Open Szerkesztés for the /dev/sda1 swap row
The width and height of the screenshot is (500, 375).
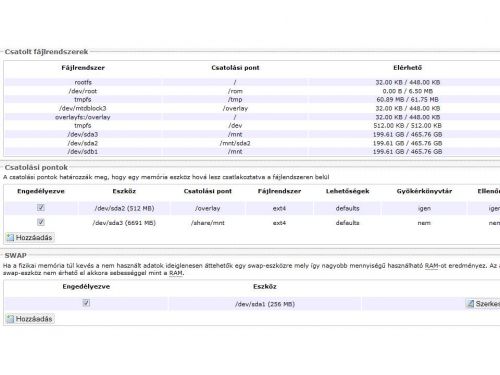pos(483,304)
